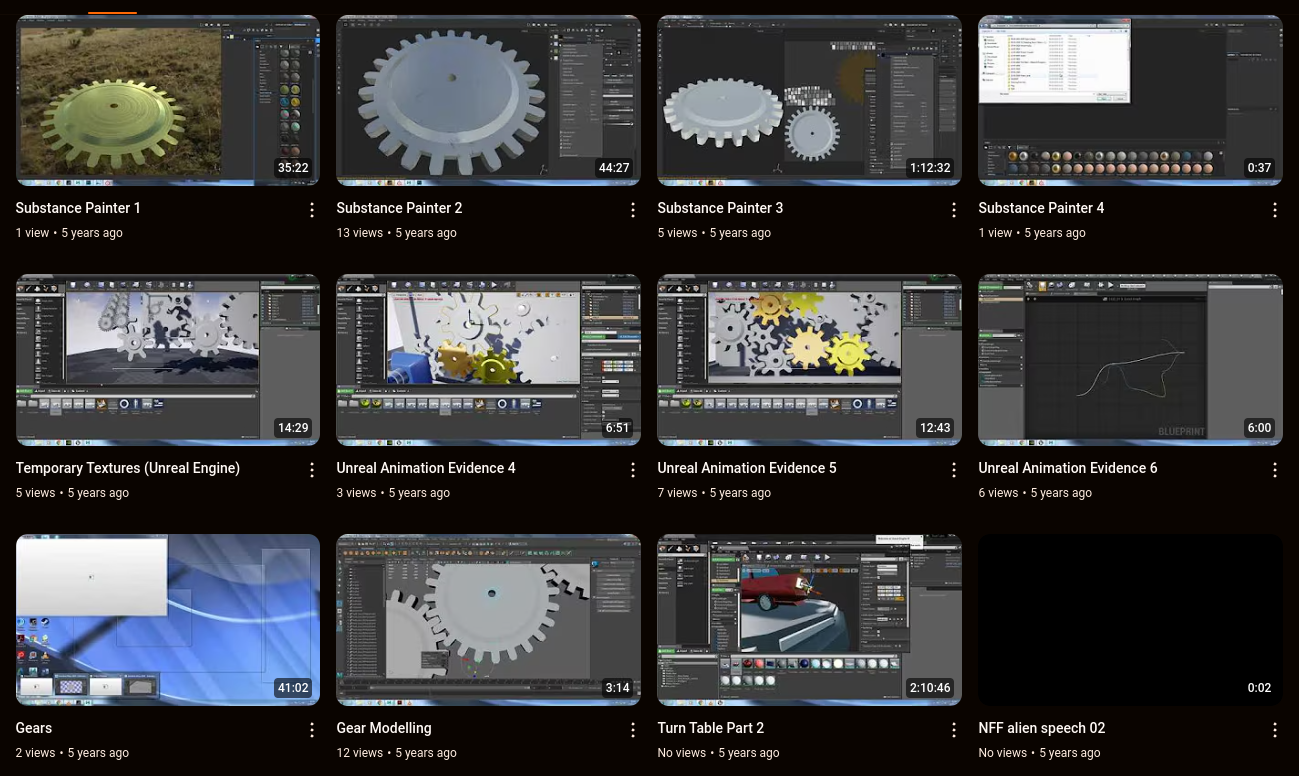Play Turn Table Part 2 thumbnail
Image resolution: width=1299 pixels, height=776 pixels.
click(x=810, y=620)
